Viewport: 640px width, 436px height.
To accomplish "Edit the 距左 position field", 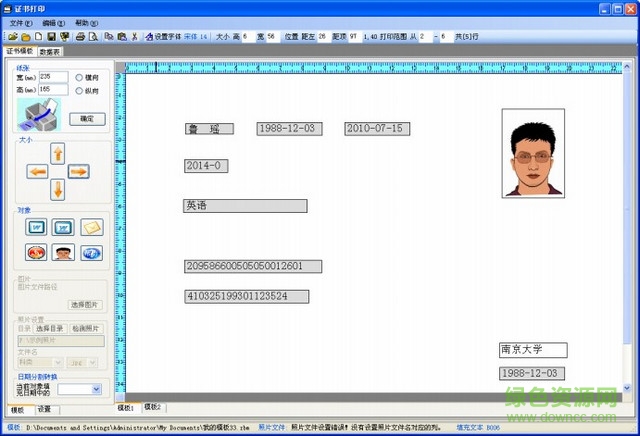I will pos(322,37).
